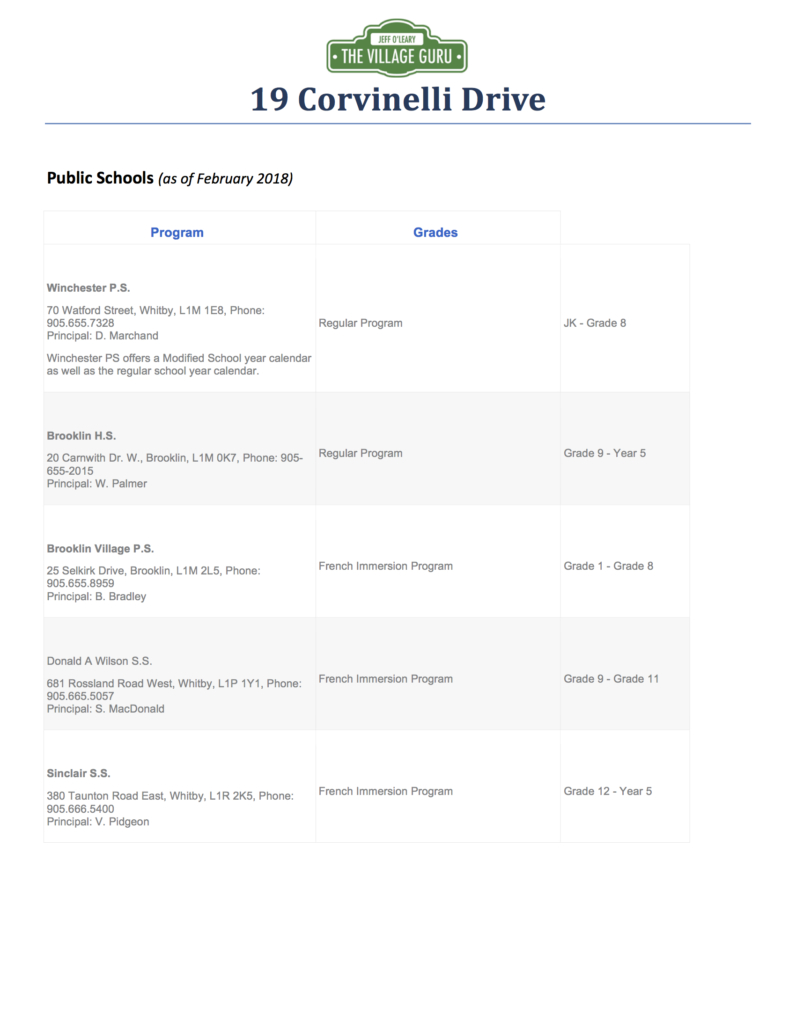
Task: Select Donald A Wilson S.S. name
Action: coord(99,661)
